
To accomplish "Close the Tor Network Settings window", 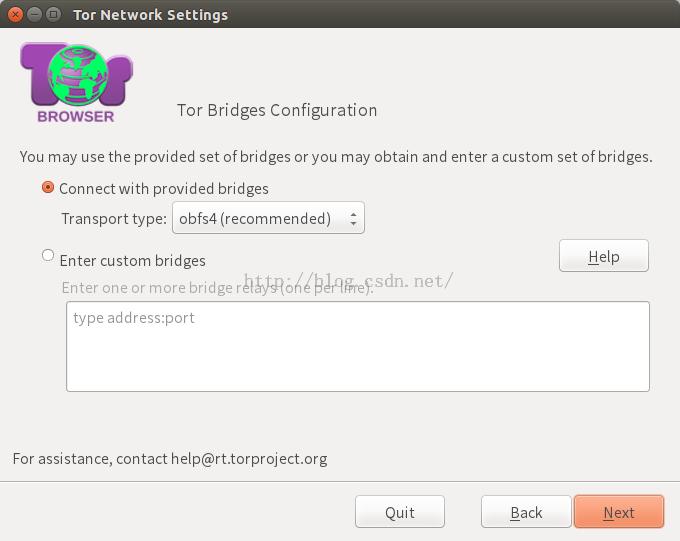I will coord(16,14).
